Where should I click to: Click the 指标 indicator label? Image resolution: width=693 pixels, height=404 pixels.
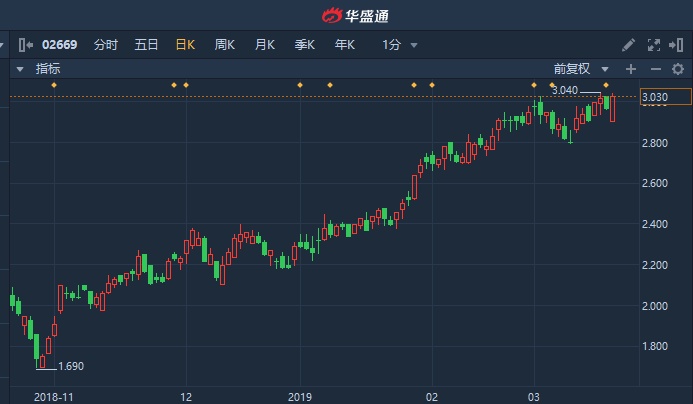tap(48, 69)
